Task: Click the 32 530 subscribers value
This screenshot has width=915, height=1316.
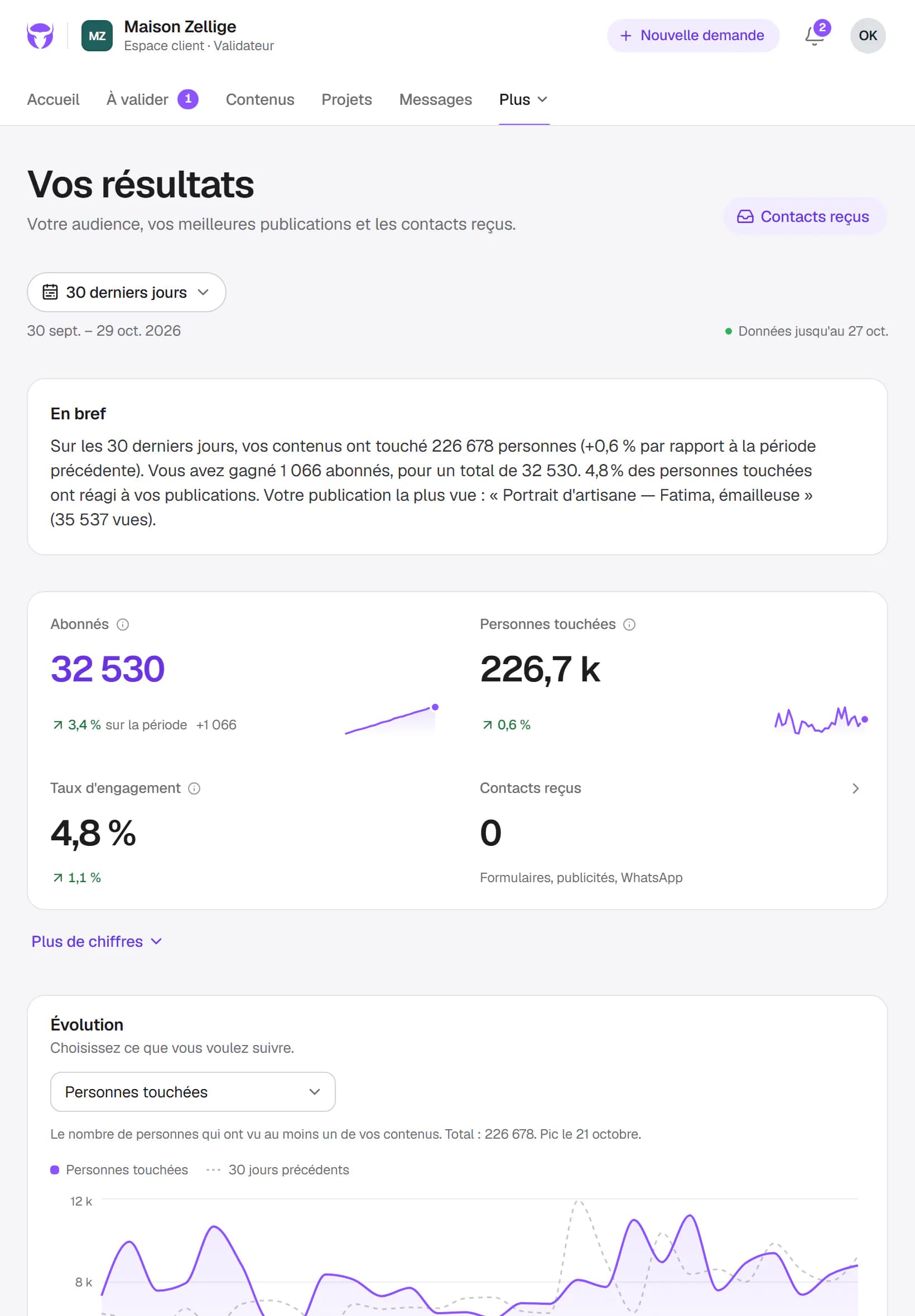Action: [x=108, y=669]
